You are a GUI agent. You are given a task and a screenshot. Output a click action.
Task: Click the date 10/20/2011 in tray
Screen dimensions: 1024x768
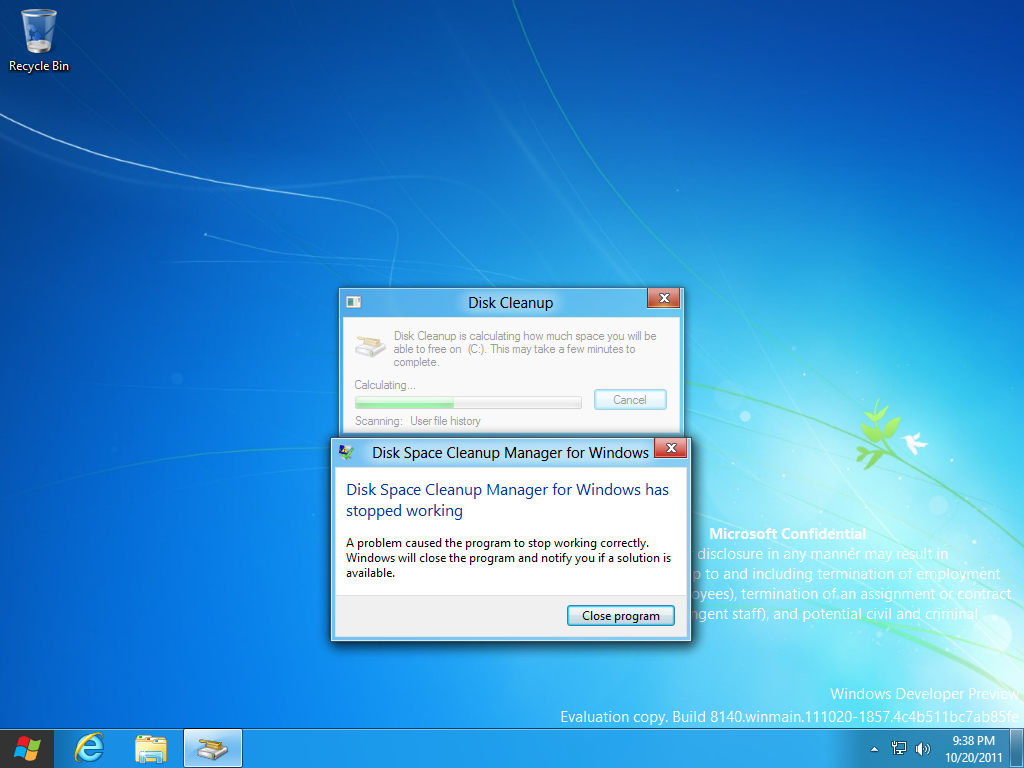pos(973,758)
